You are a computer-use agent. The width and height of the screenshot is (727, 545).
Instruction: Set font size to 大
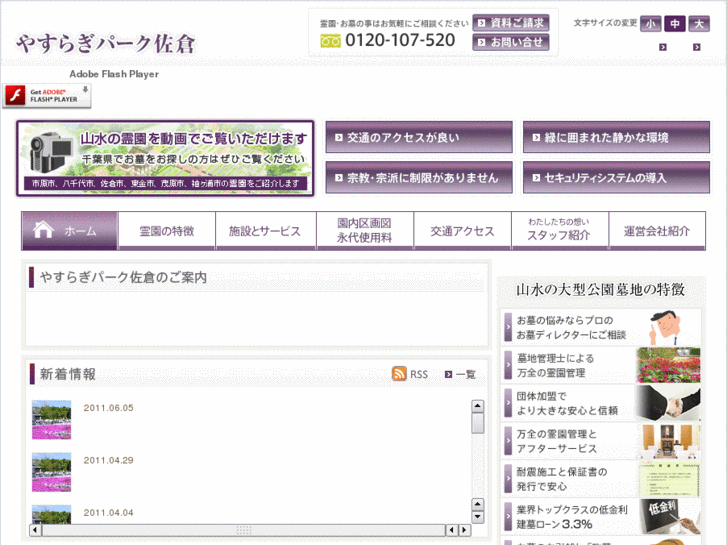point(699,24)
